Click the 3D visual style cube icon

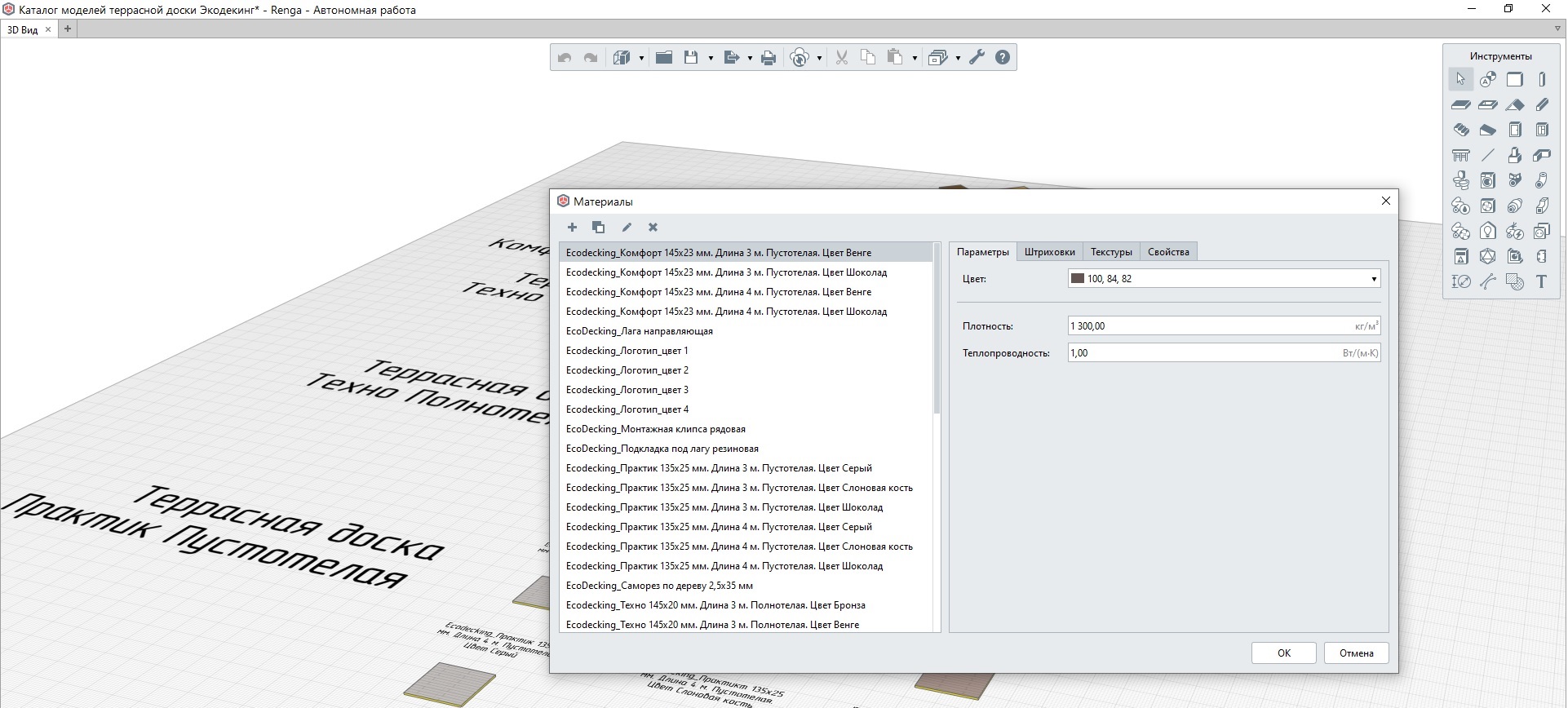622,58
